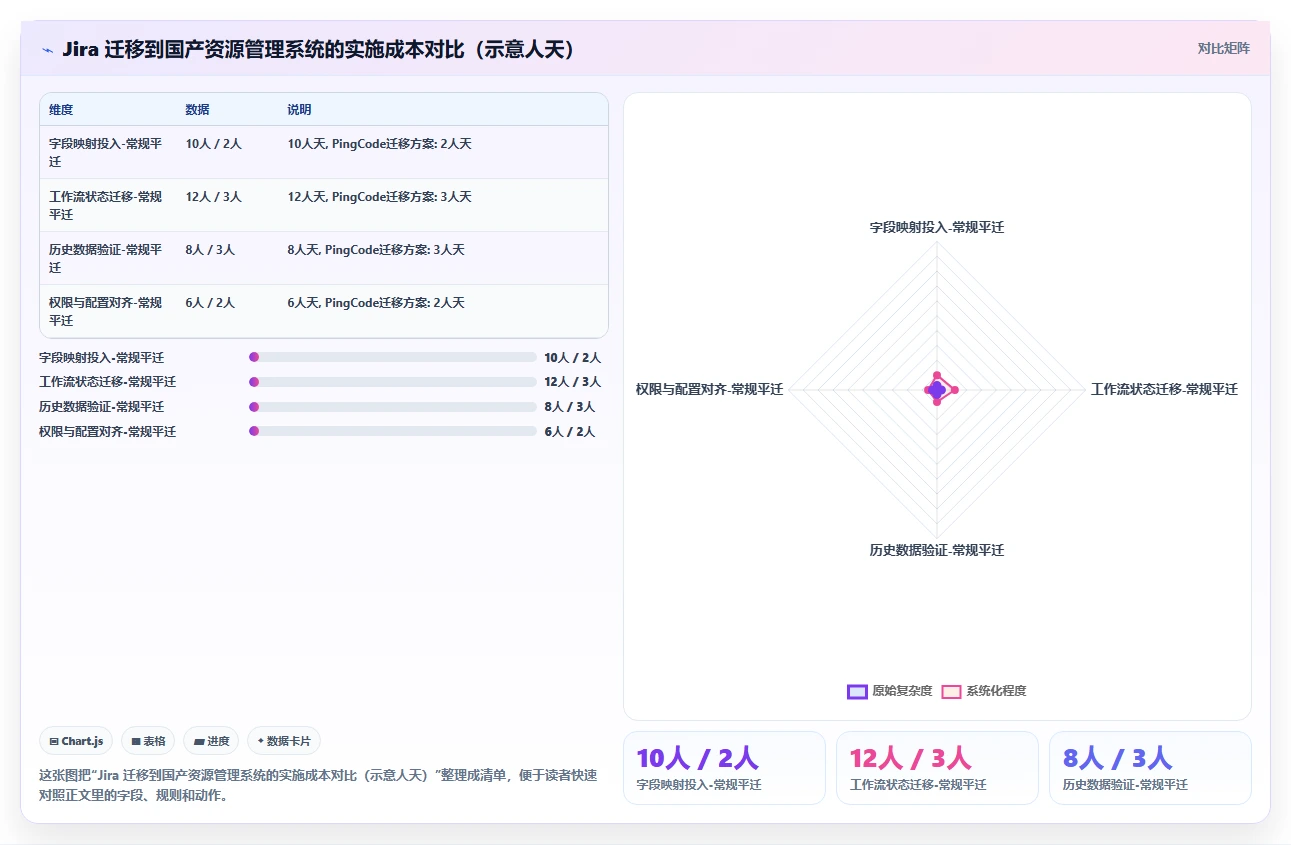
Task: Click the 工作流状态迁移-常规平迁 radar axis label
Action: [1164, 389]
